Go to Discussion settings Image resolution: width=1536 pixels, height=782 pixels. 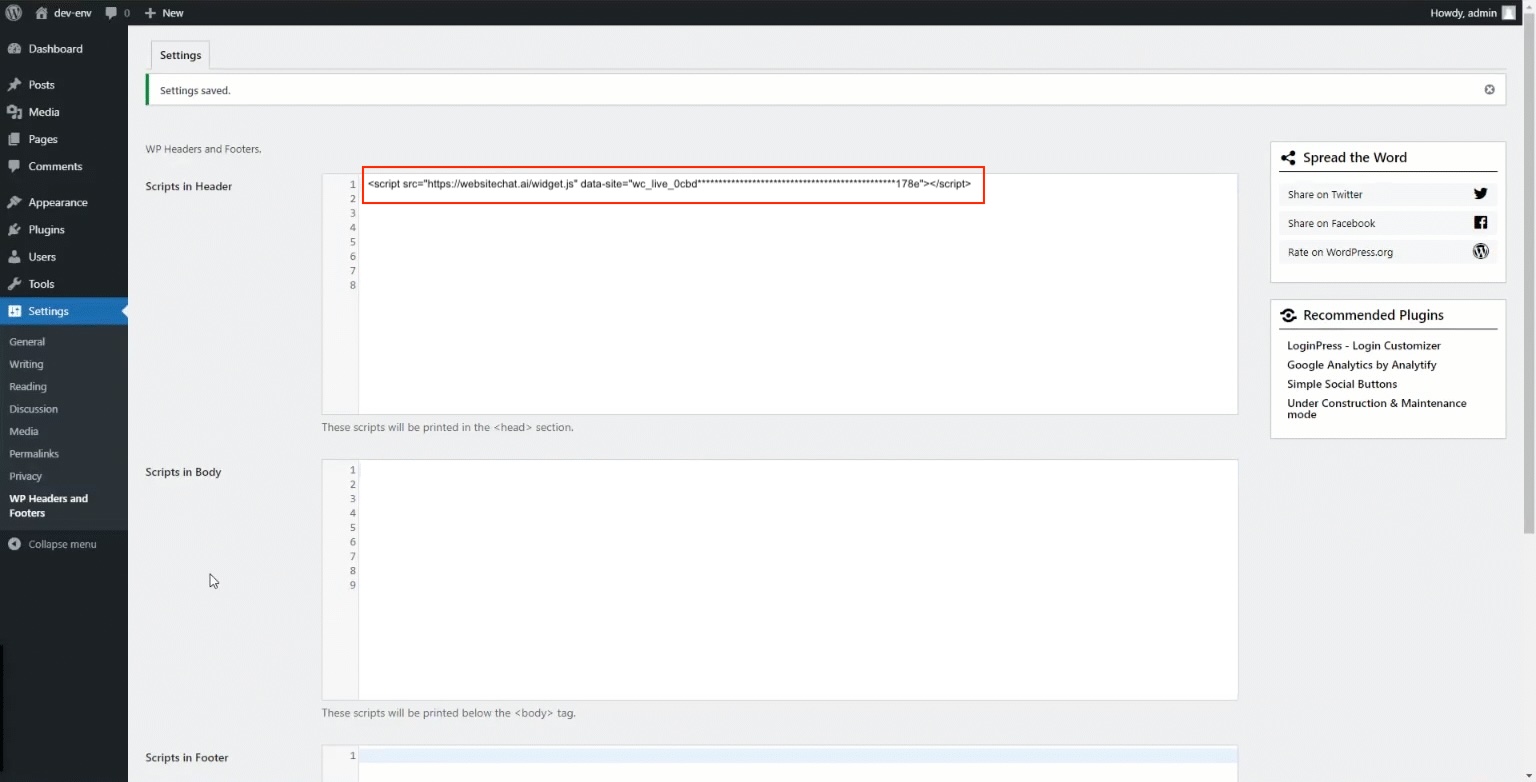[x=34, y=409]
